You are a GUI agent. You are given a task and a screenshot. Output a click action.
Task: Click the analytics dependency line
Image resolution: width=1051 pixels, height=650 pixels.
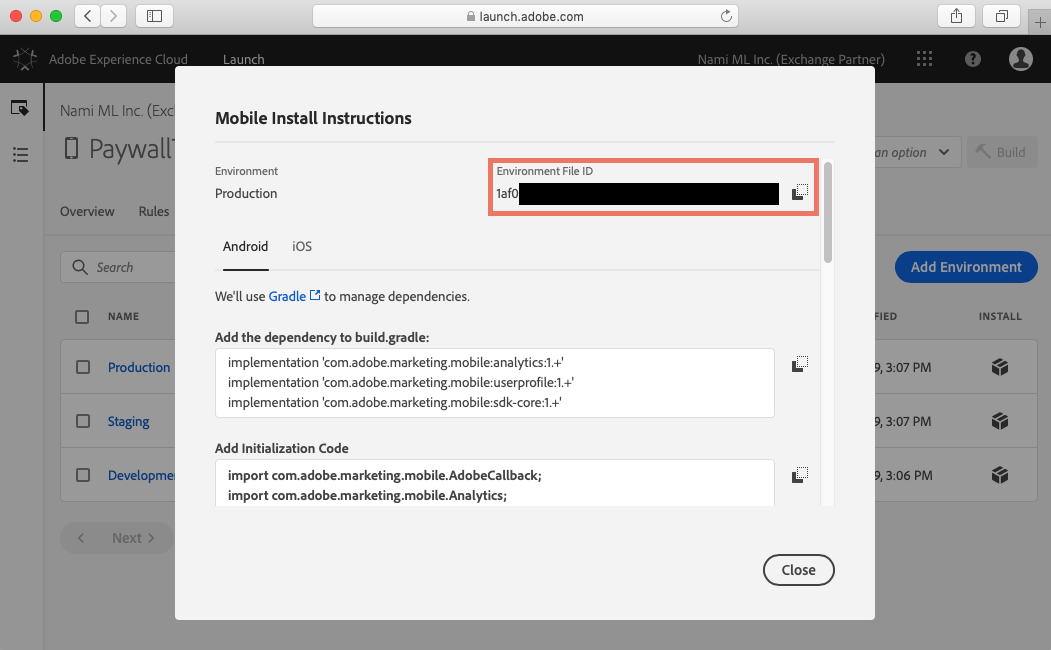[x=395, y=363]
